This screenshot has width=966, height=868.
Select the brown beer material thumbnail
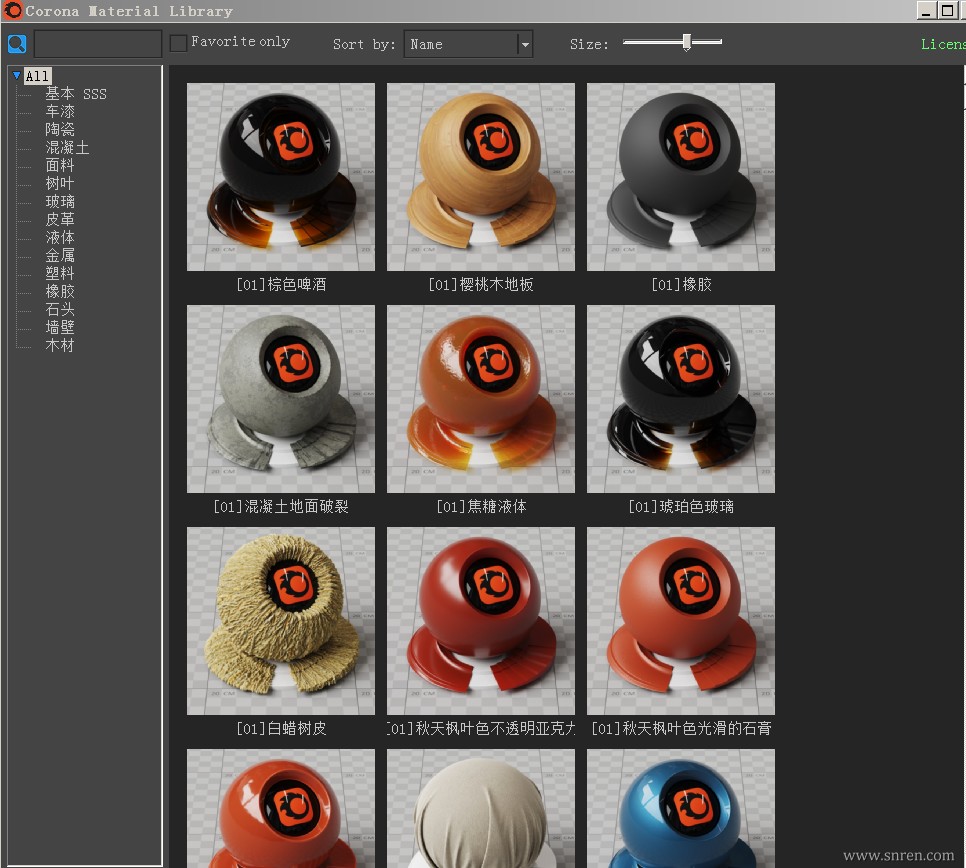tap(281, 177)
